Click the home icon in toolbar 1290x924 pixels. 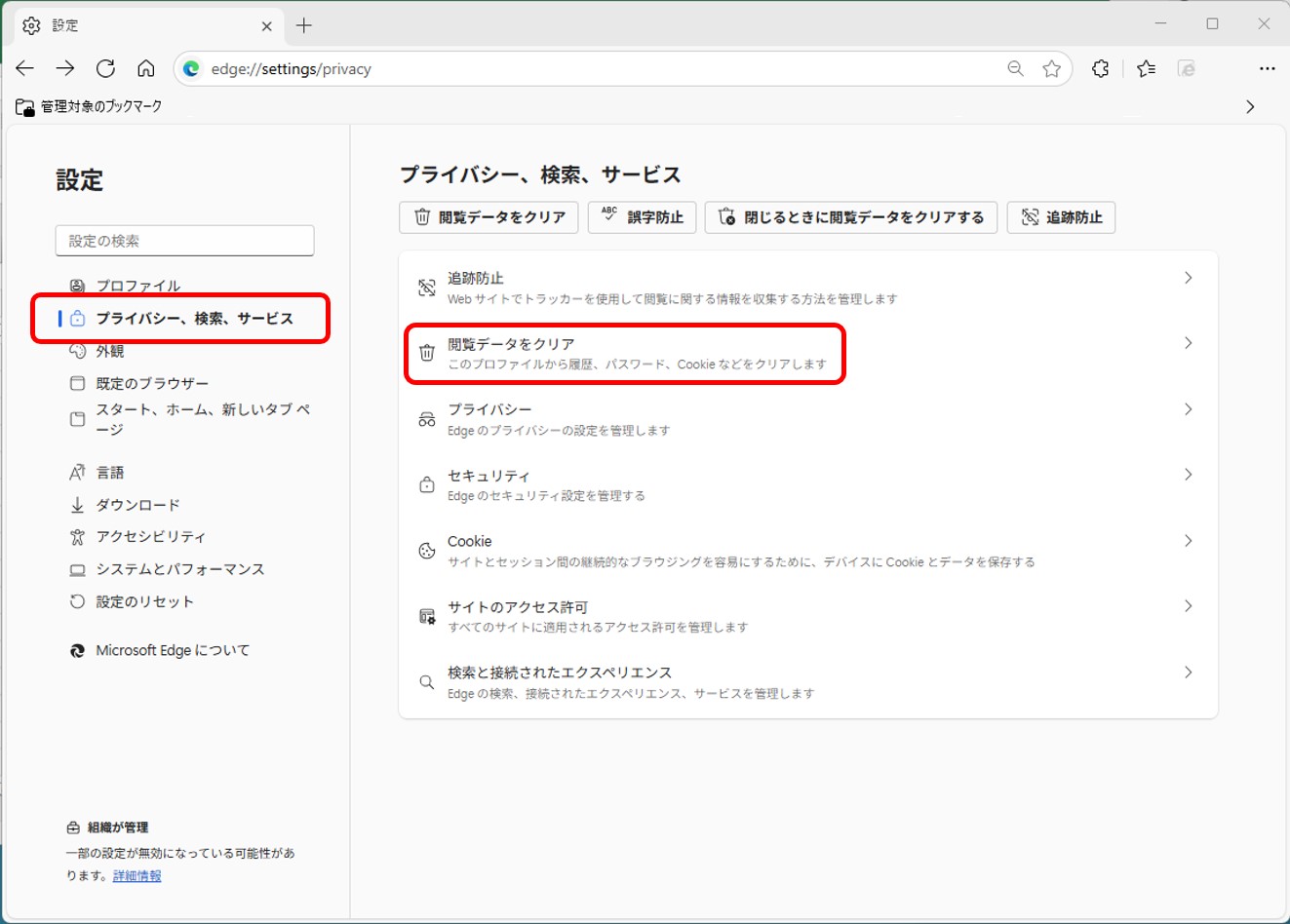click(x=146, y=68)
